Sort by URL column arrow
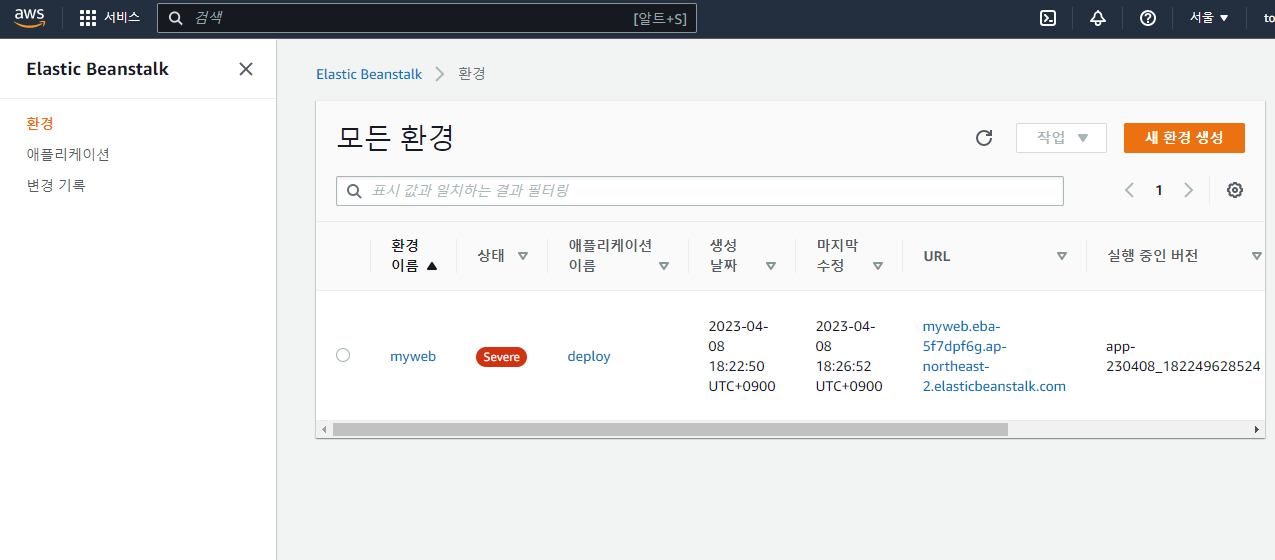The width and height of the screenshot is (1275, 560). click(1062, 256)
